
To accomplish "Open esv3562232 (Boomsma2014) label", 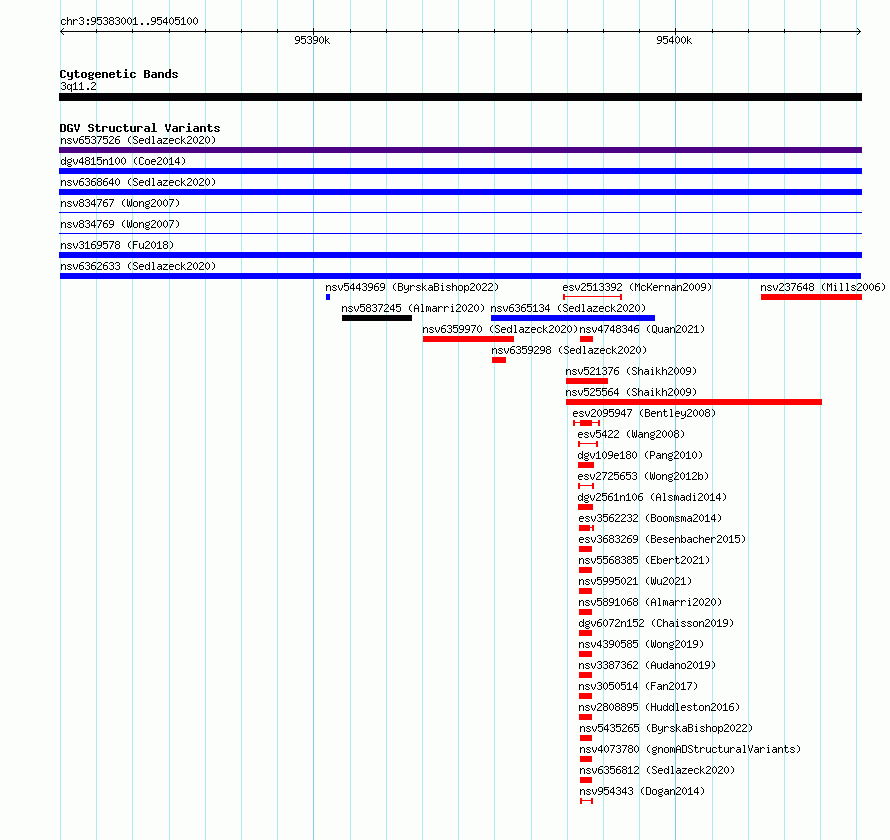I will (650, 518).
